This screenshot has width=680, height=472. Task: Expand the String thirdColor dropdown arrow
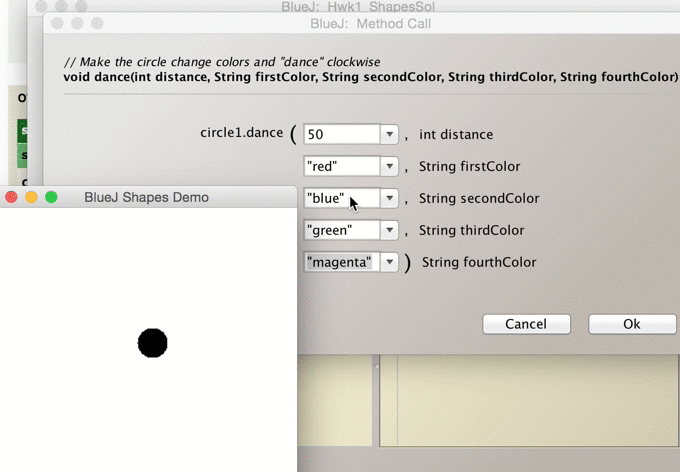pyautogui.click(x=389, y=230)
